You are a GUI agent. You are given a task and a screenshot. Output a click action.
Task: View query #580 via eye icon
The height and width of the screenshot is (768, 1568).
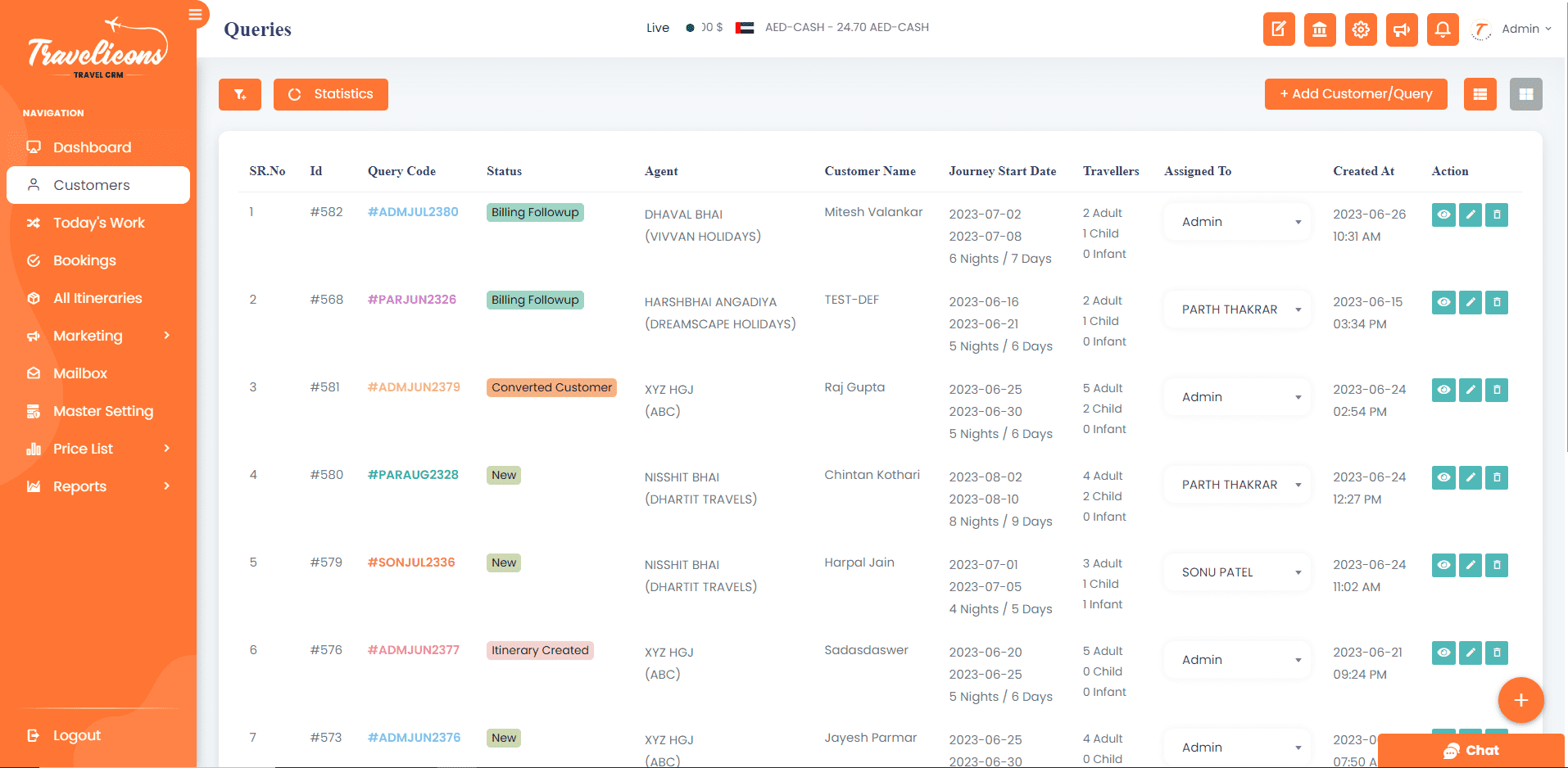[1443, 477]
